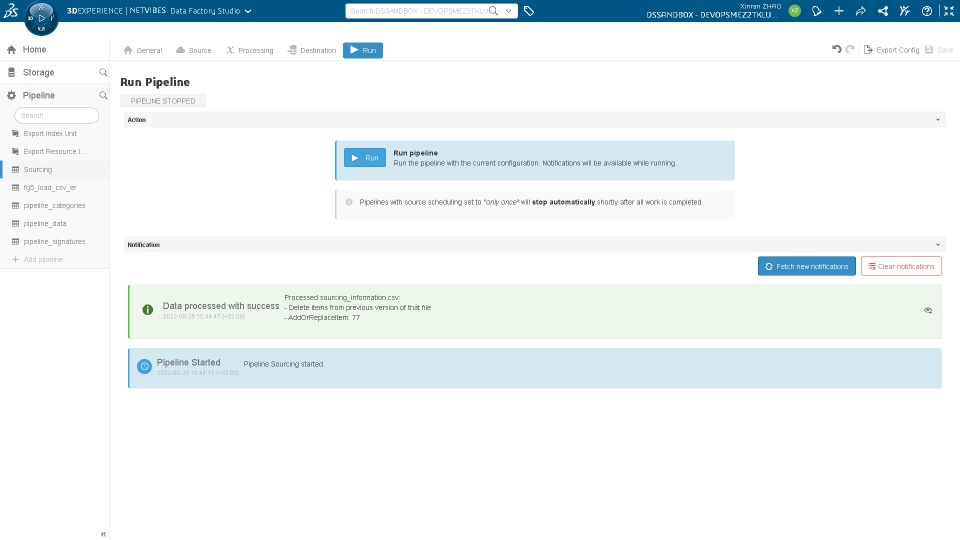Screen dimensions: 960x540
Task: Select pipeline_signatures item
Action: point(54,241)
